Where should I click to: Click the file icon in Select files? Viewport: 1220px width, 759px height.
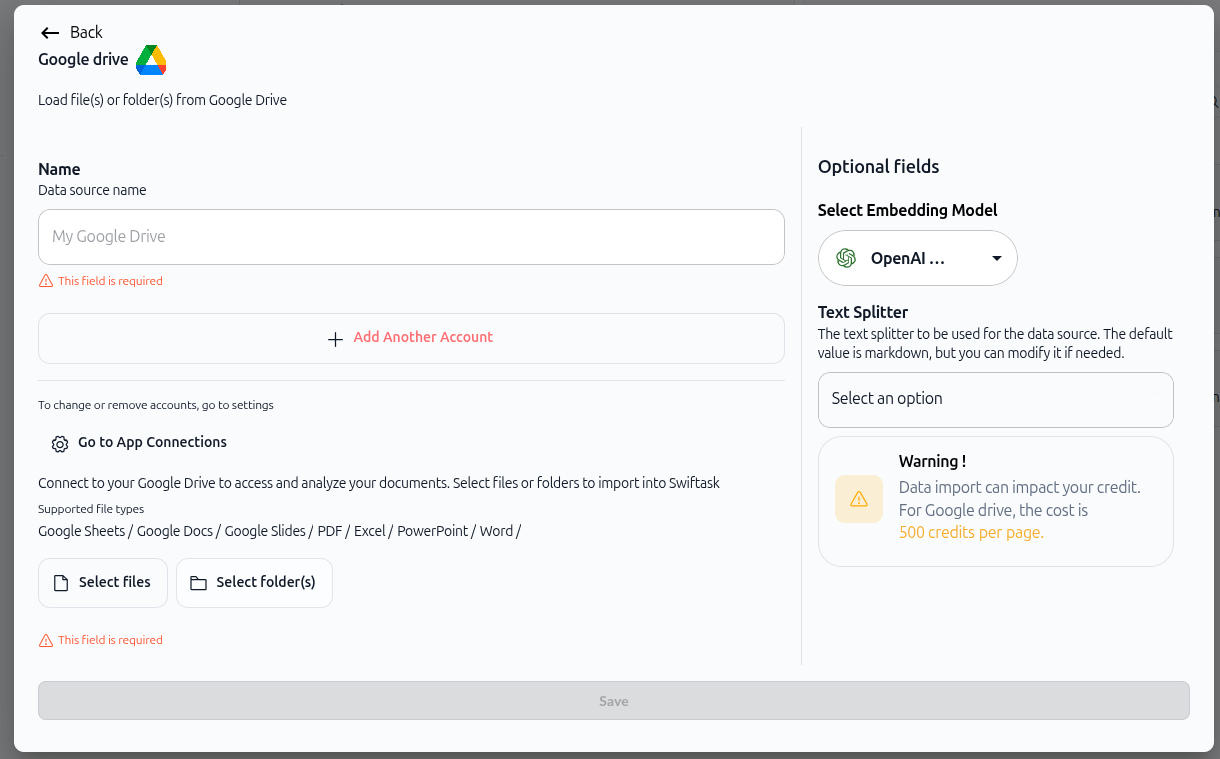click(61, 583)
